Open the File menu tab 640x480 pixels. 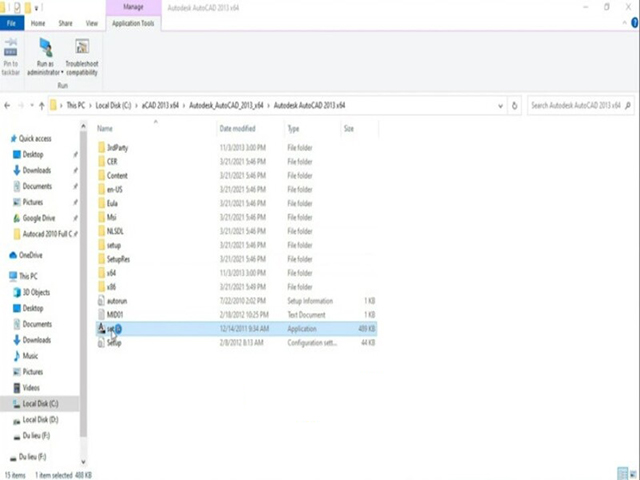tap(11, 23)
